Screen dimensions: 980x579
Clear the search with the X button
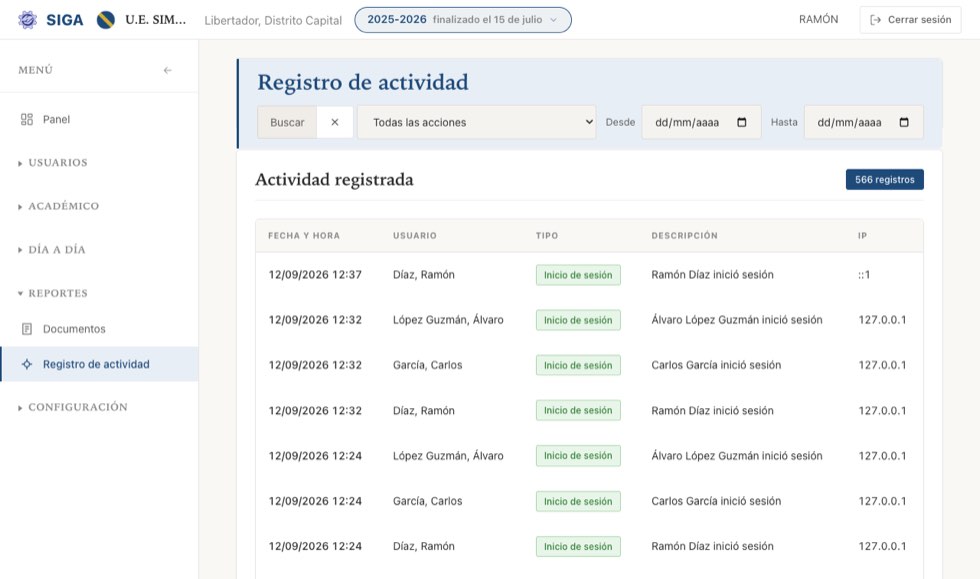coord(335,122)
